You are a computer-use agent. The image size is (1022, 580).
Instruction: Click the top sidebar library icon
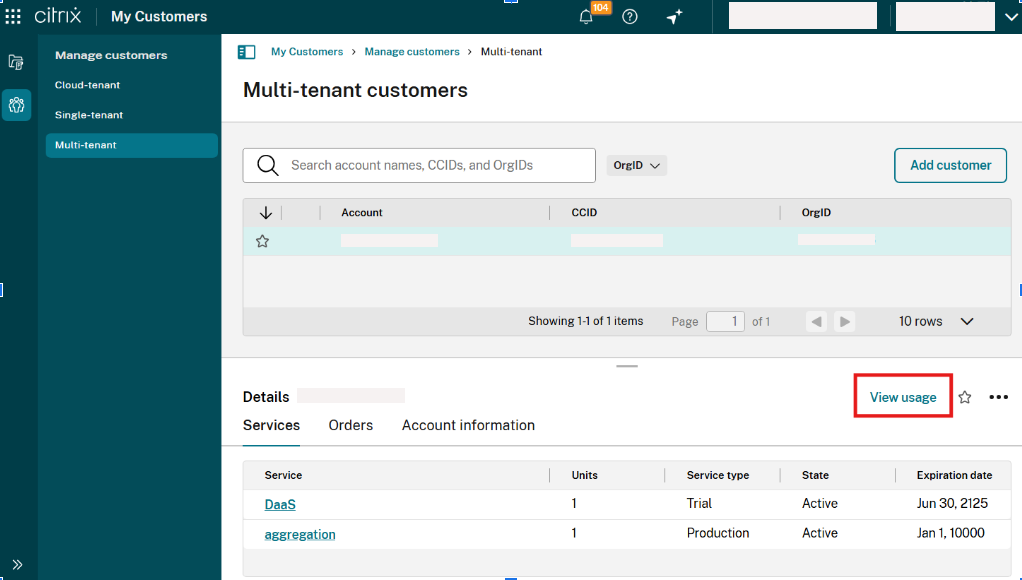[x=16, y=62]
